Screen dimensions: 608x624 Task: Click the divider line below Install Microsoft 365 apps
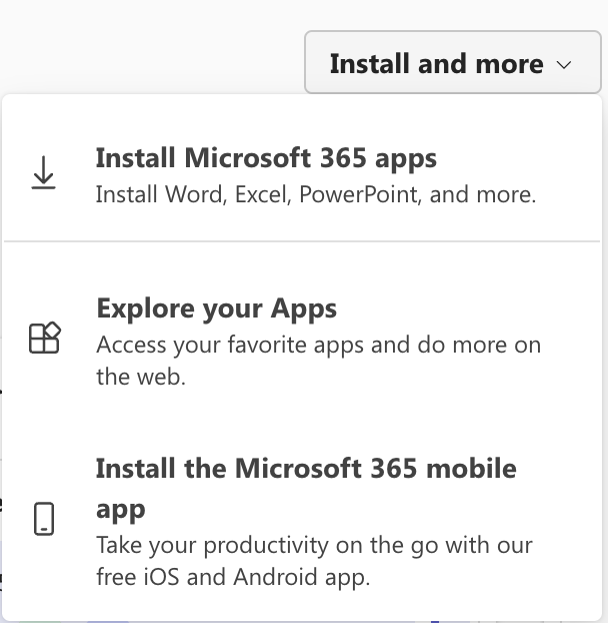click(302, 241)
